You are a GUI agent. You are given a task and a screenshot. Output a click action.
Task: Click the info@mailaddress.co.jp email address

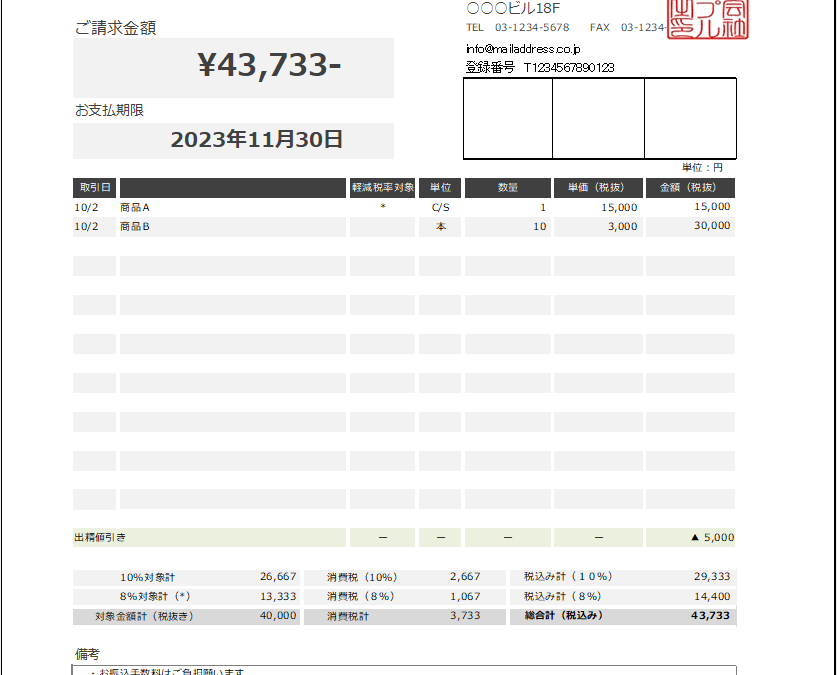(523, 48)
